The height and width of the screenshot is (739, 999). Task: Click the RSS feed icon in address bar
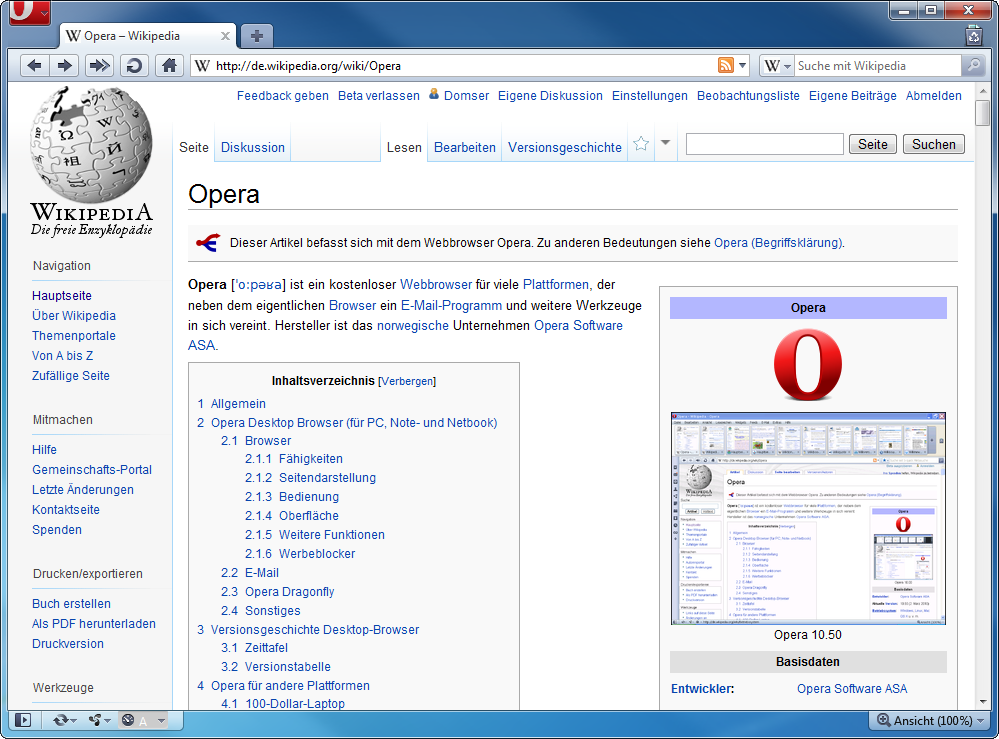point(726,65)
